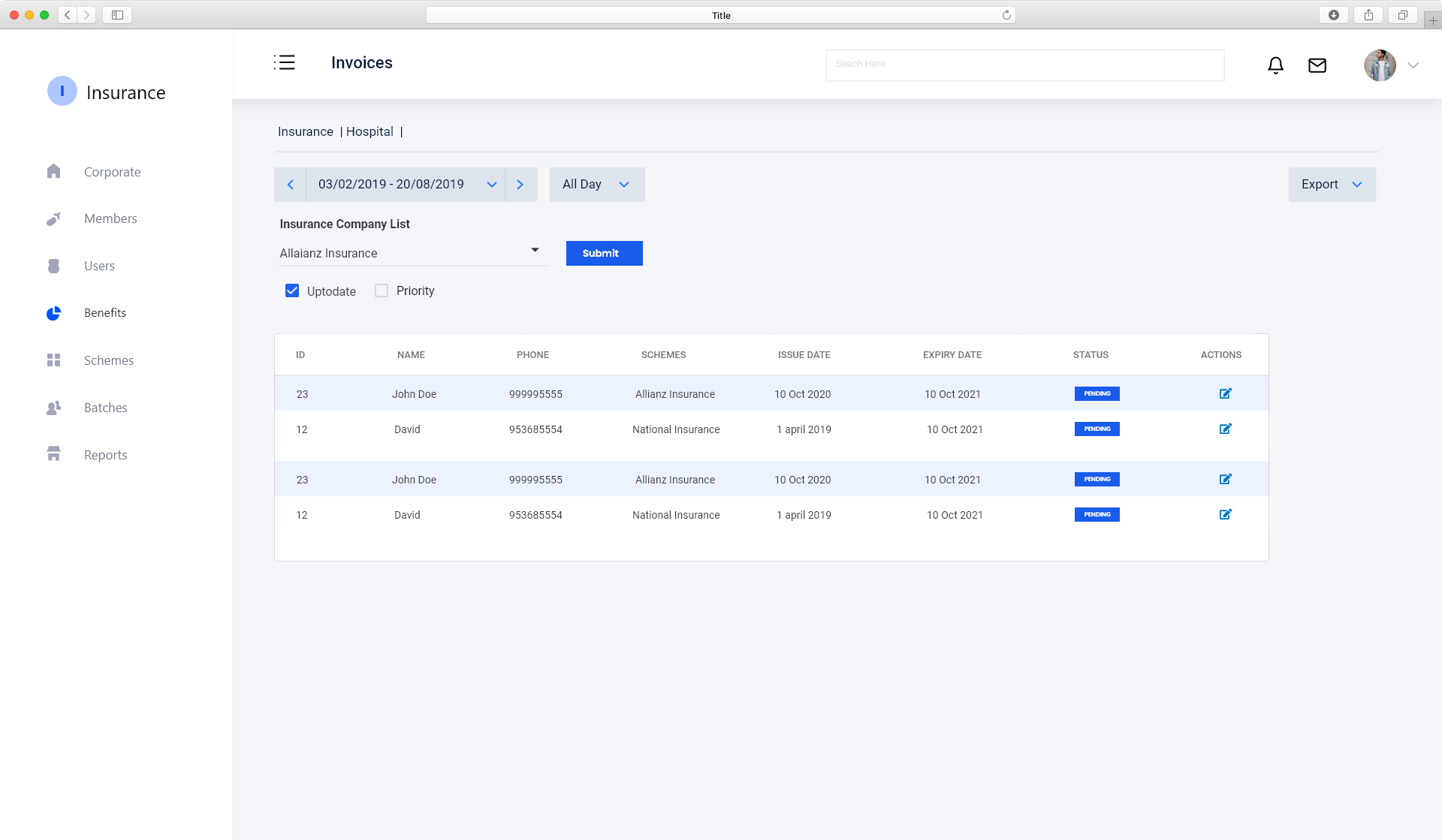This screenshot has height=840, width=1442.
Task: Click browser forward button
Action: click(86, 15)
